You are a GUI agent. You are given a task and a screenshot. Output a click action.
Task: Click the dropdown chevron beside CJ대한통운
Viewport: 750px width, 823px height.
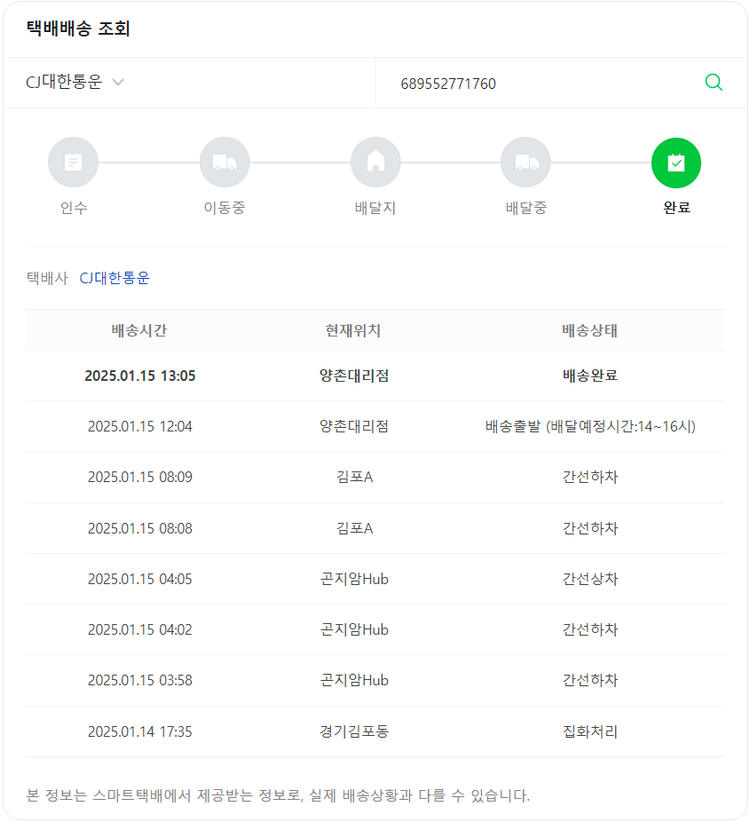(118, 83)
